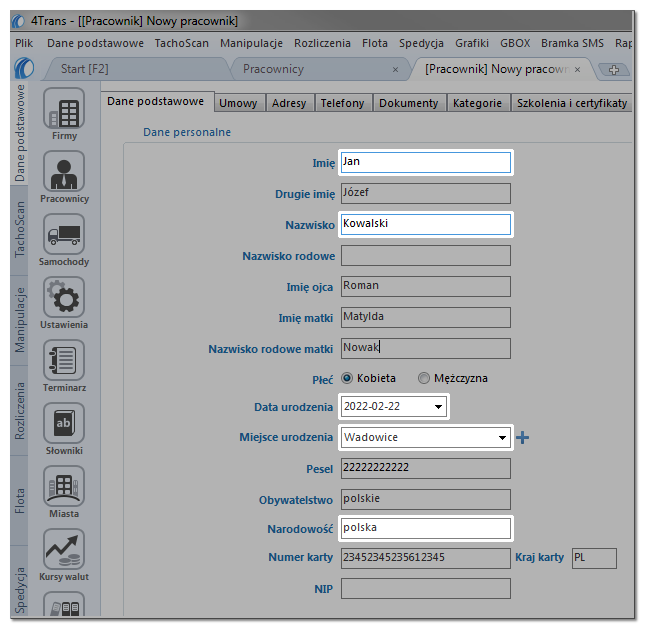
Task: Open the Kursy walut chart icon
Action: click(x=64, y=549)
